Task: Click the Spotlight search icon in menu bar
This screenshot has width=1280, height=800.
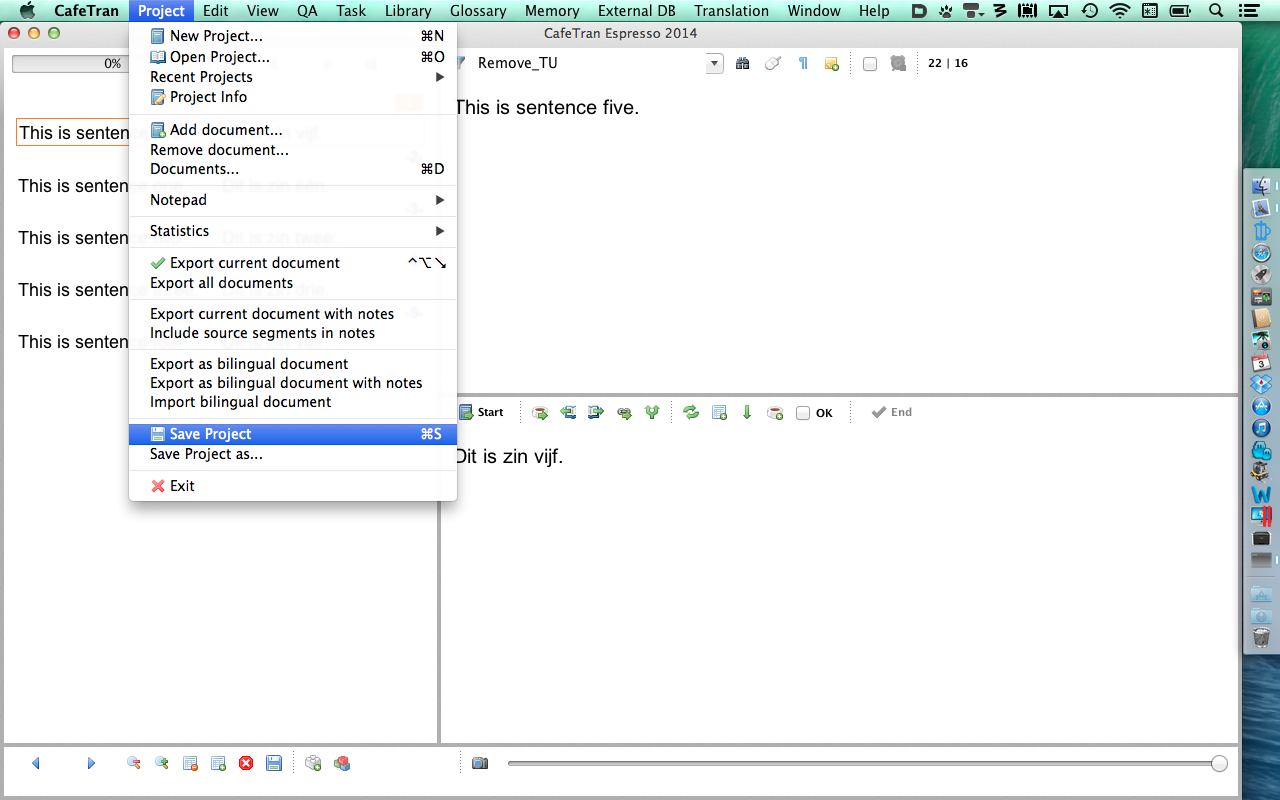Action: (x=1216, y=11)
